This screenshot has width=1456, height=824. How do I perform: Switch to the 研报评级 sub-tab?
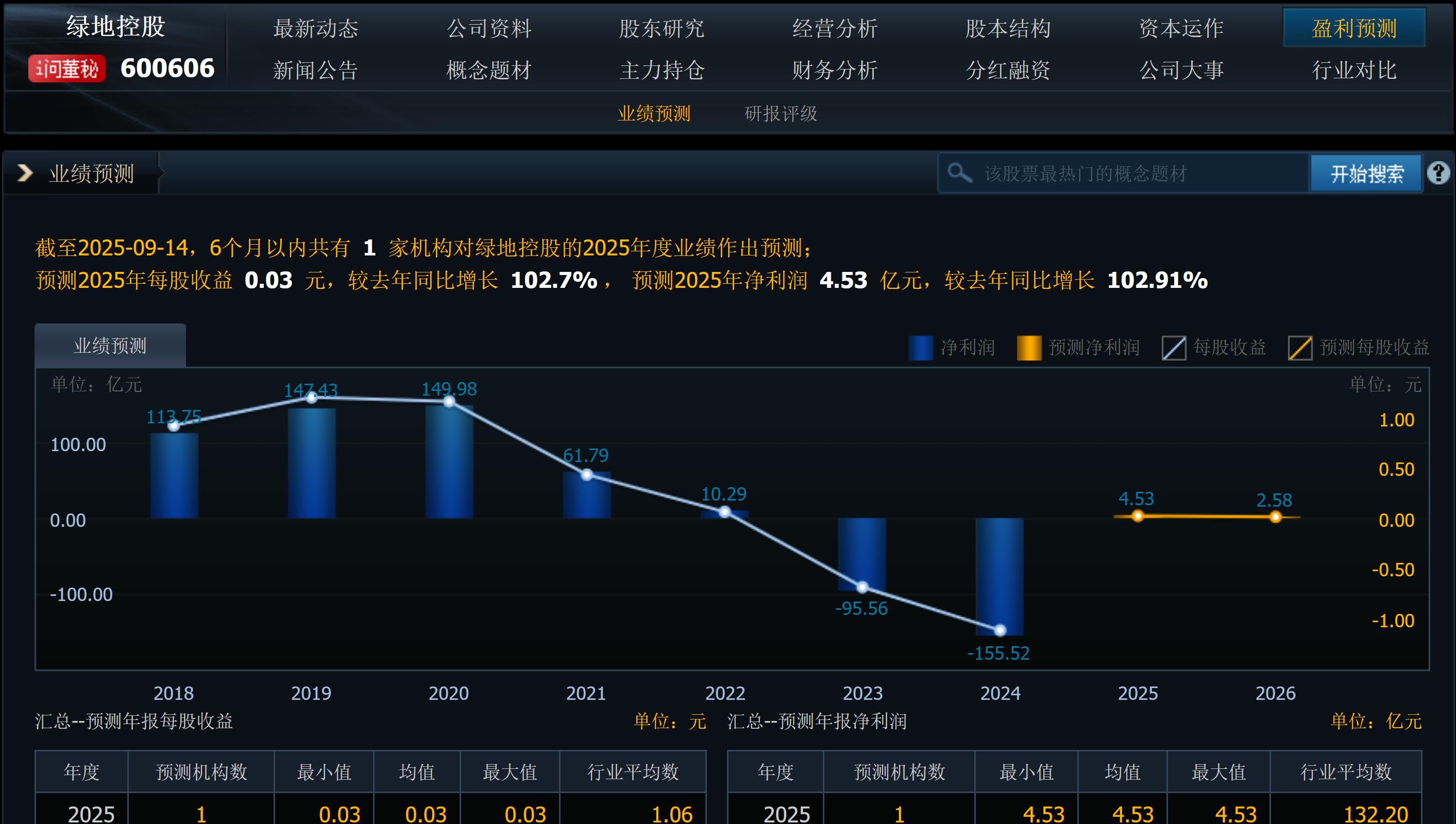tap(781, 113)
